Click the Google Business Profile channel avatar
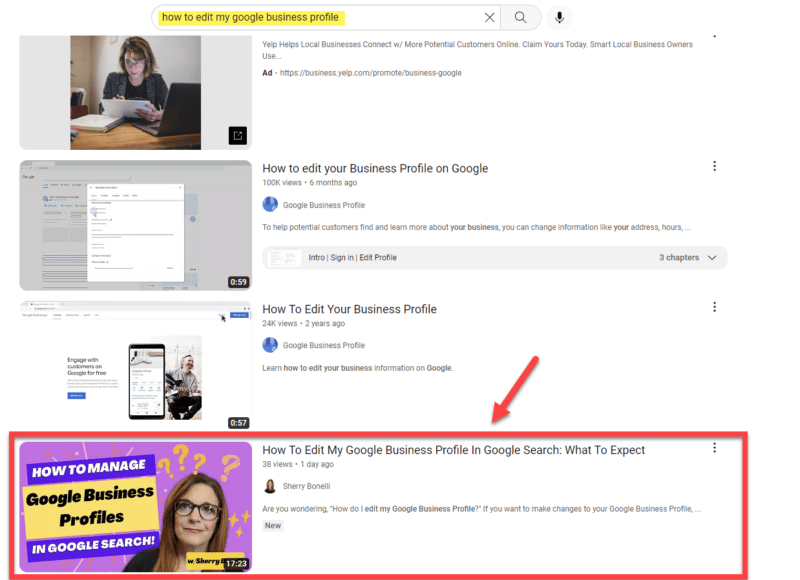 point(270,204)
